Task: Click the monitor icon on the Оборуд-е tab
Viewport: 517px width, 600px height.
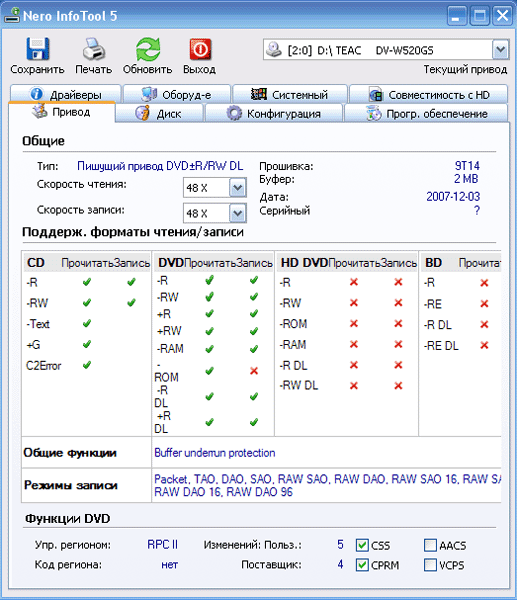Action: (x=149, y=94)
